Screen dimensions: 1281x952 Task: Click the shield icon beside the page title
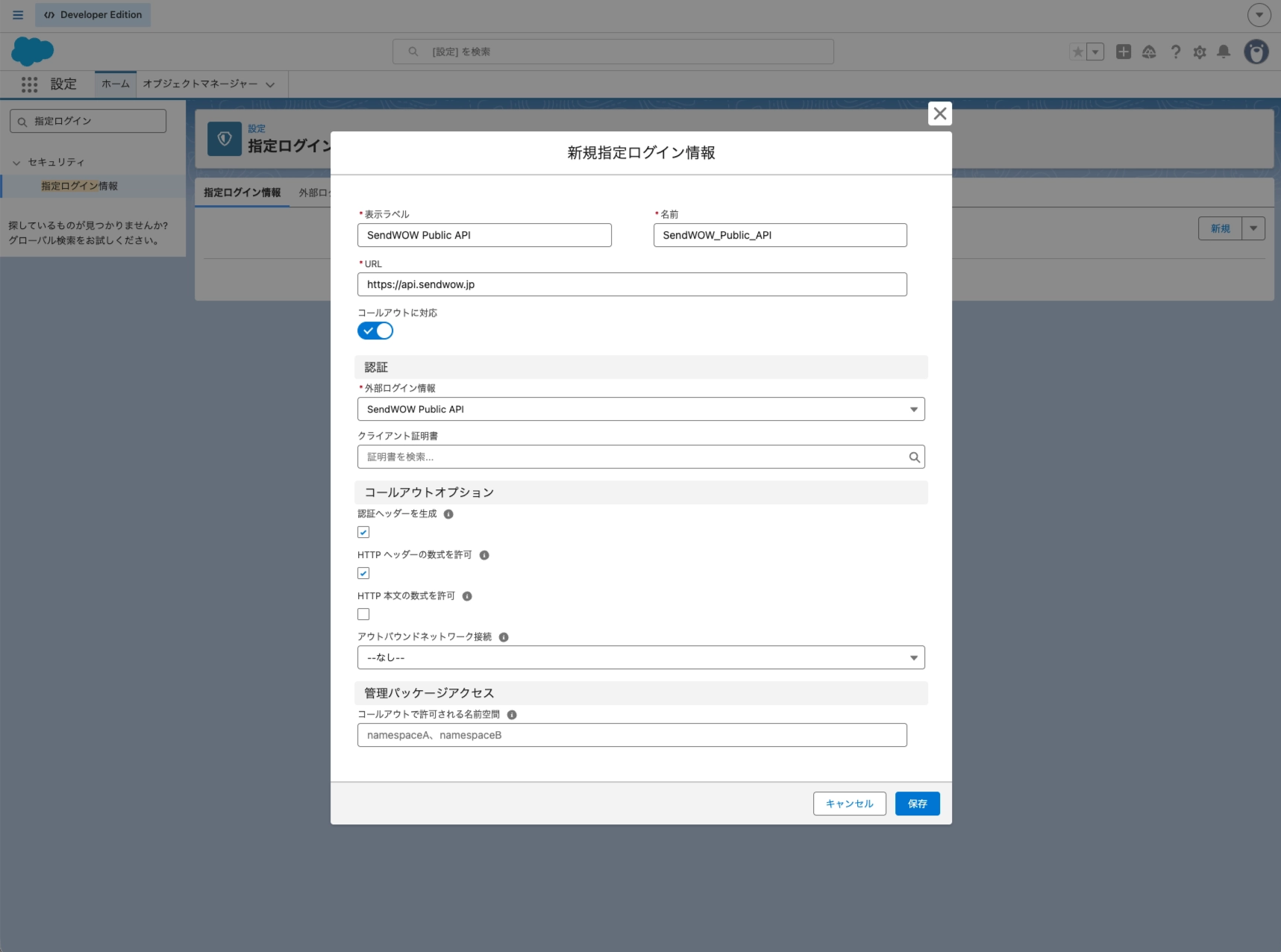225,139
